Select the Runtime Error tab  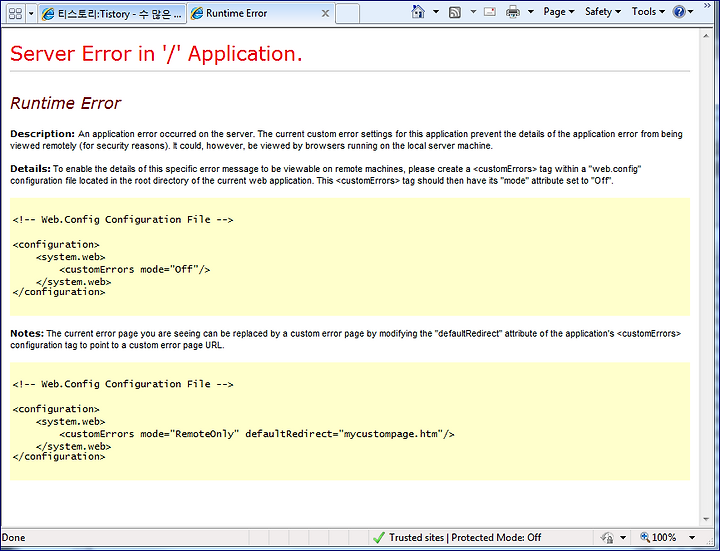[260, 13]
